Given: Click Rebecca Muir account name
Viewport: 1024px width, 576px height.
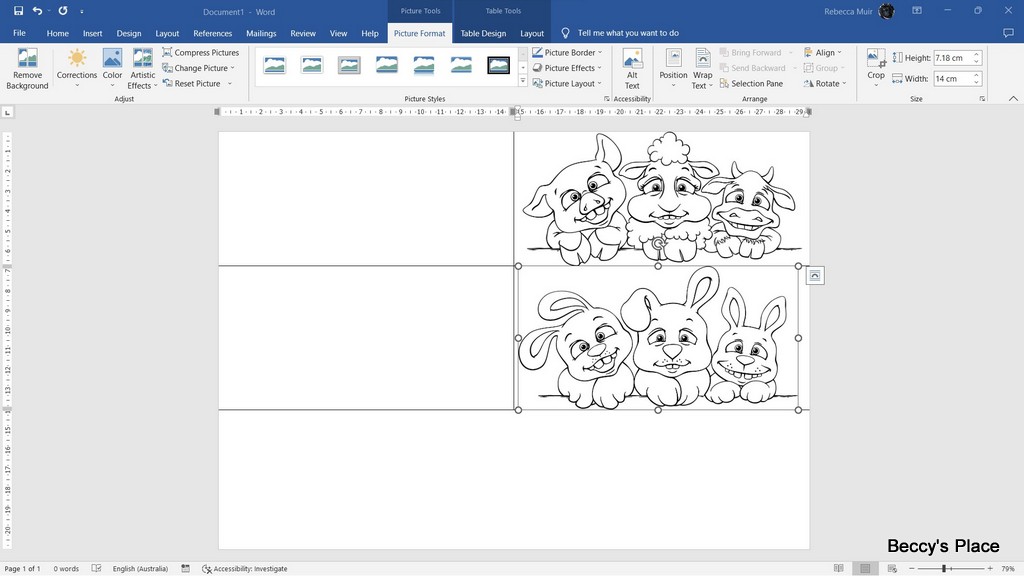Looking at the screenshot, I should tap(848, 12).
